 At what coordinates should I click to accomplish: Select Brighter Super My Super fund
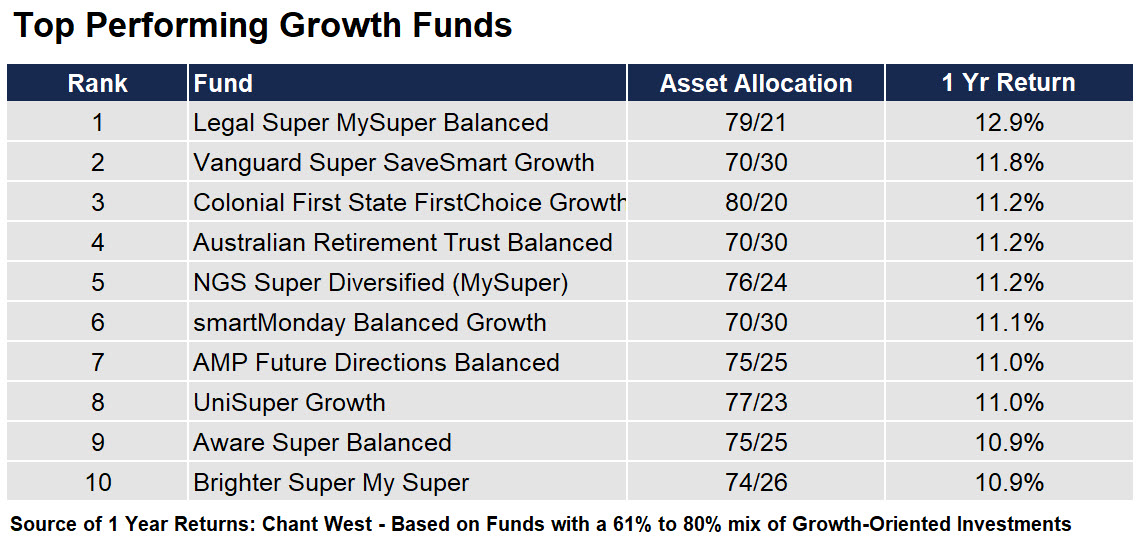pos(331,483)
